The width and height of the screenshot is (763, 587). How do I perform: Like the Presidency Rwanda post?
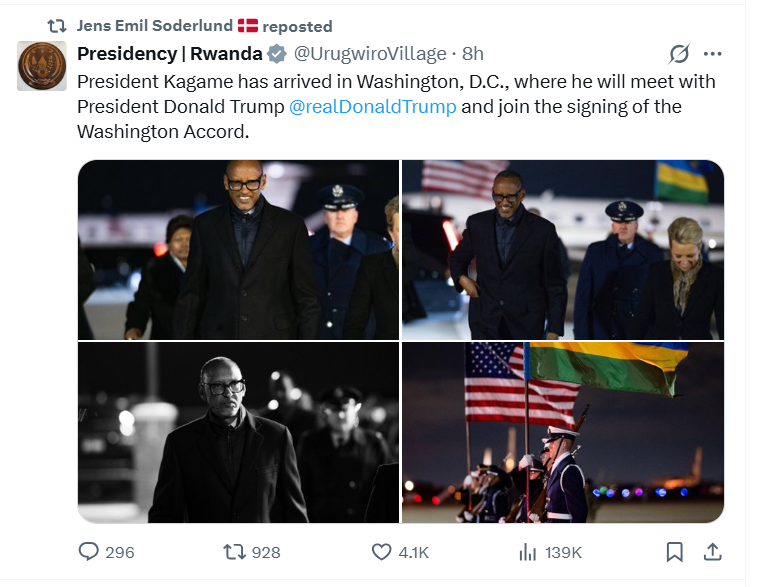381,552
